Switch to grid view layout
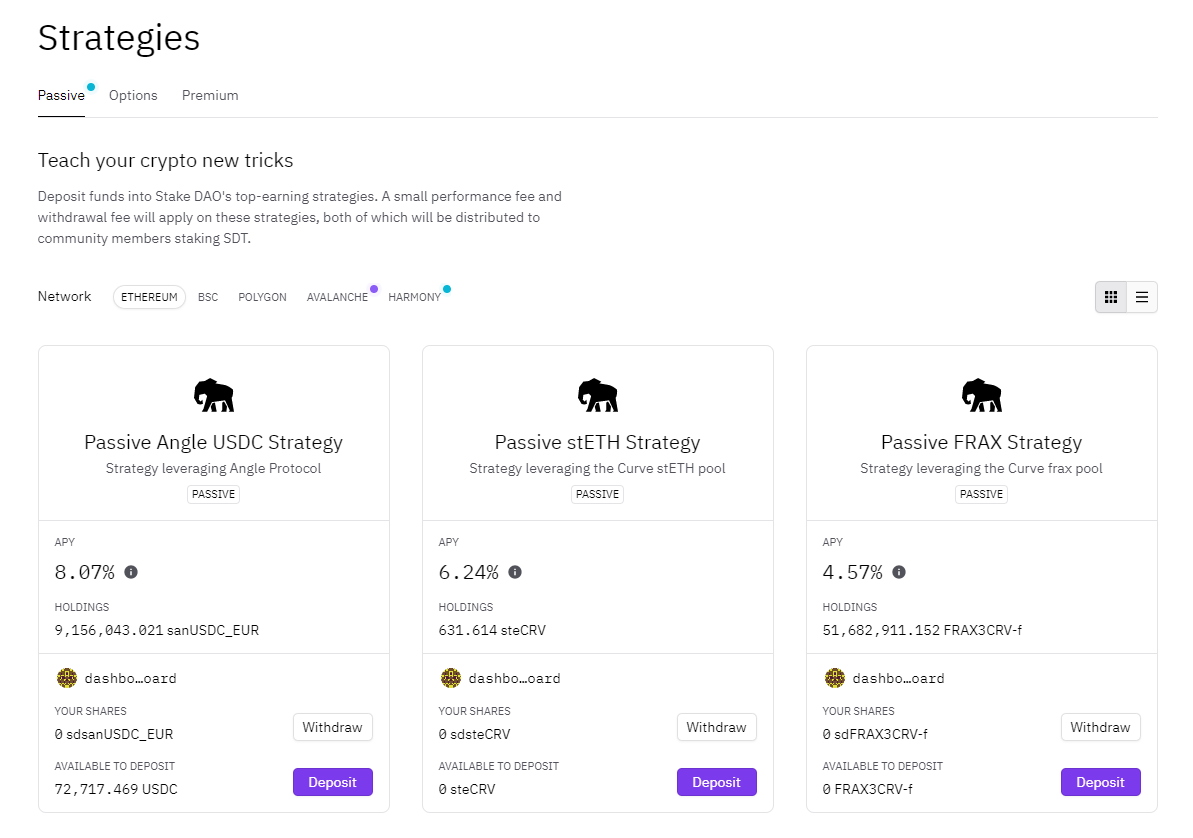 (1110, 297)
